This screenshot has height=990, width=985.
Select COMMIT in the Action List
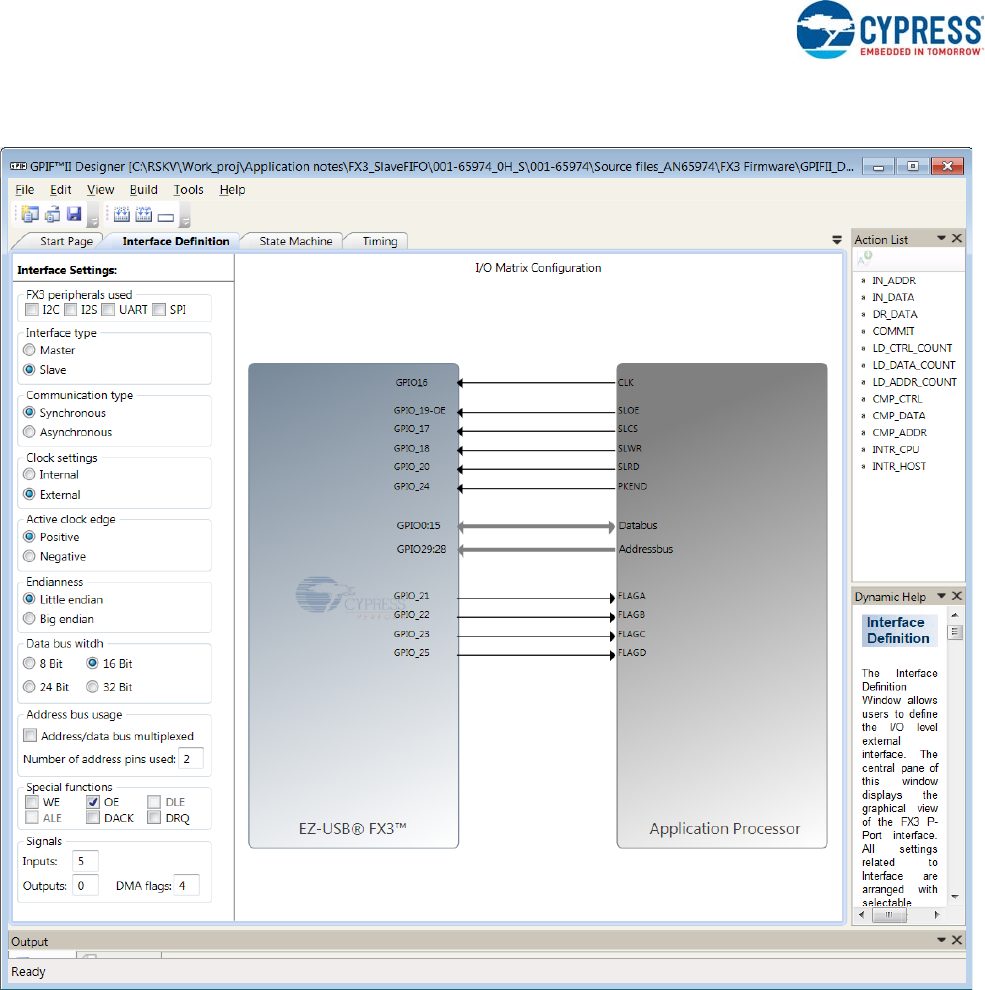893,331
